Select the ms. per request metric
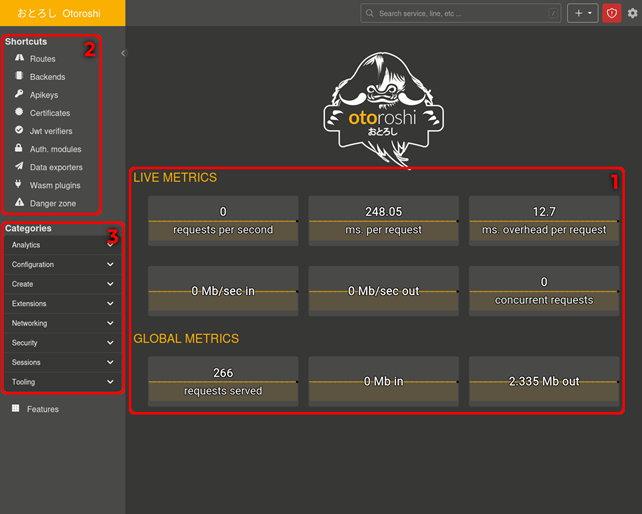The width and height of the screenshot is (642, 514). click(x=384, y=221)
